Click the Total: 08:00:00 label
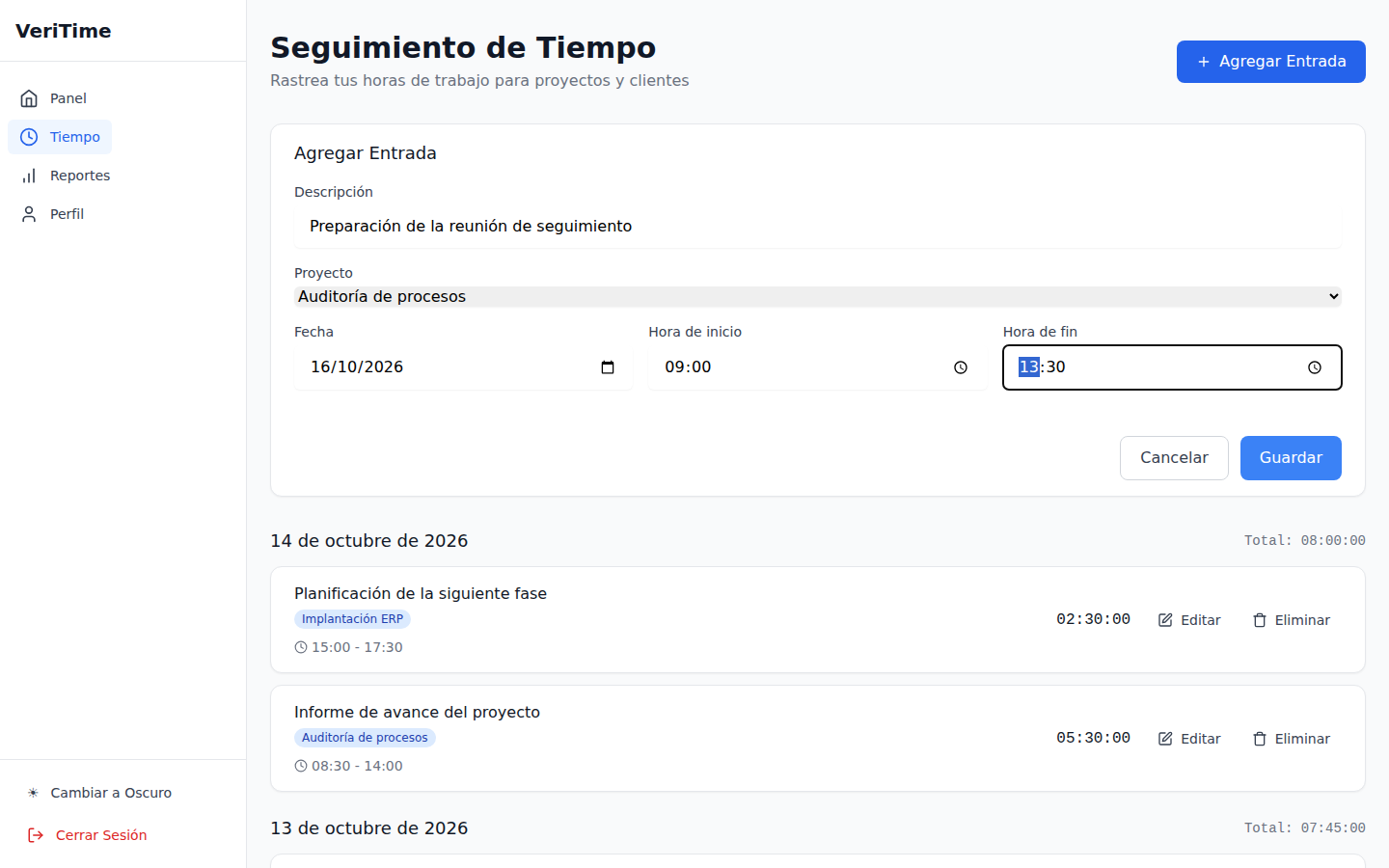Viewport: 1389px width, 868px height. click(x=1304, y=541)
